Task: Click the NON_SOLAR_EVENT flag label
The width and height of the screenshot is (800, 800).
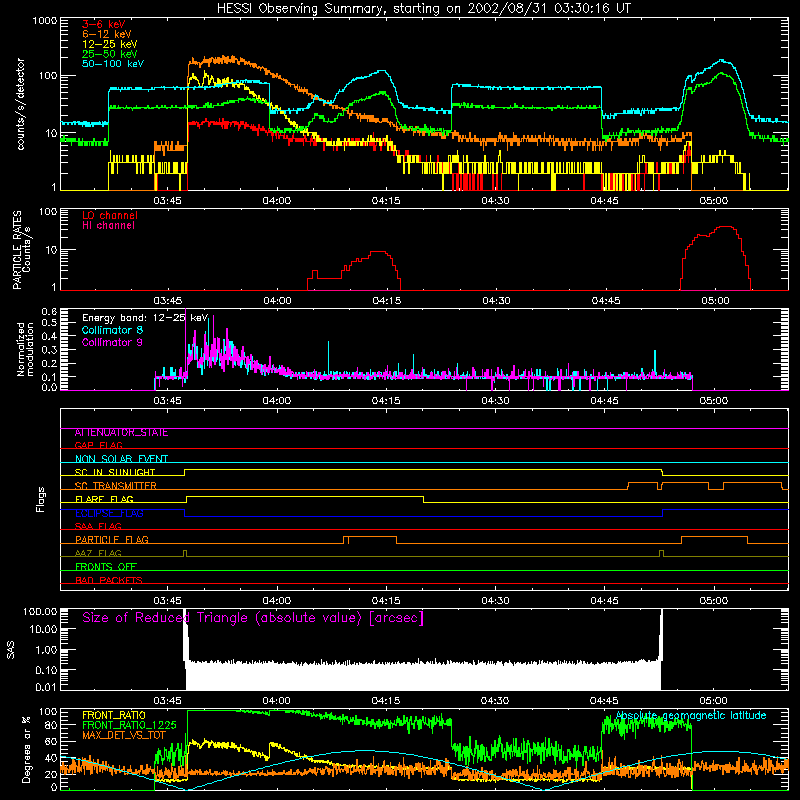Action: click(x=121, y=459)
